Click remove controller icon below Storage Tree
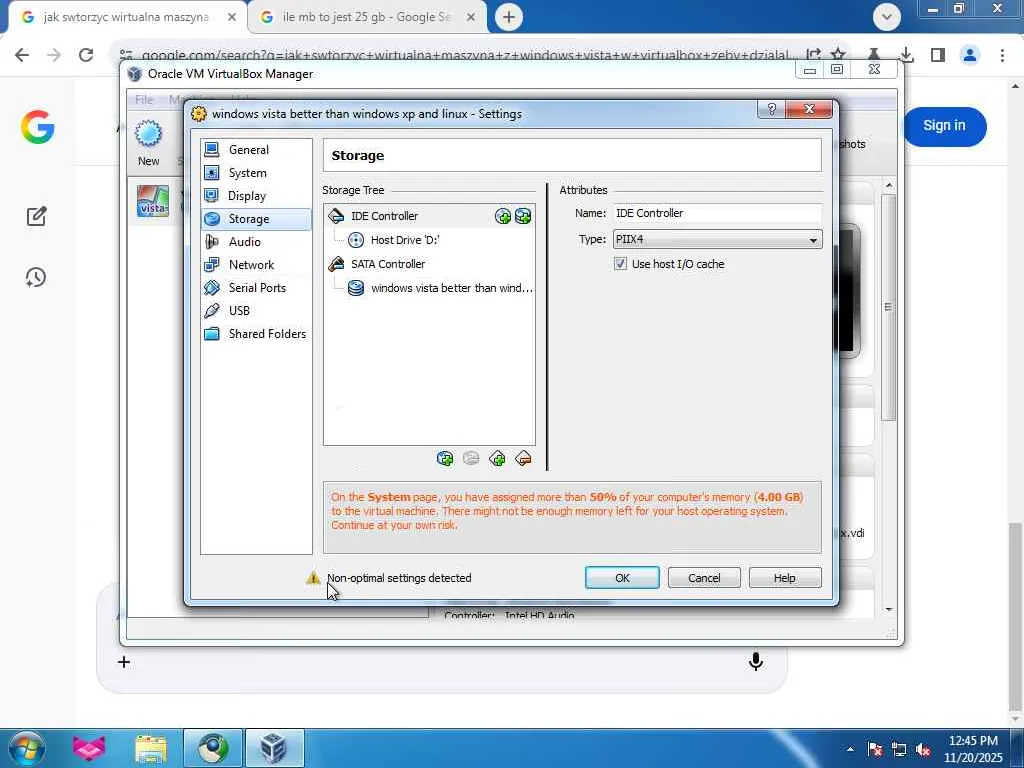This screenshot has height=768, width=1024. 523,458
